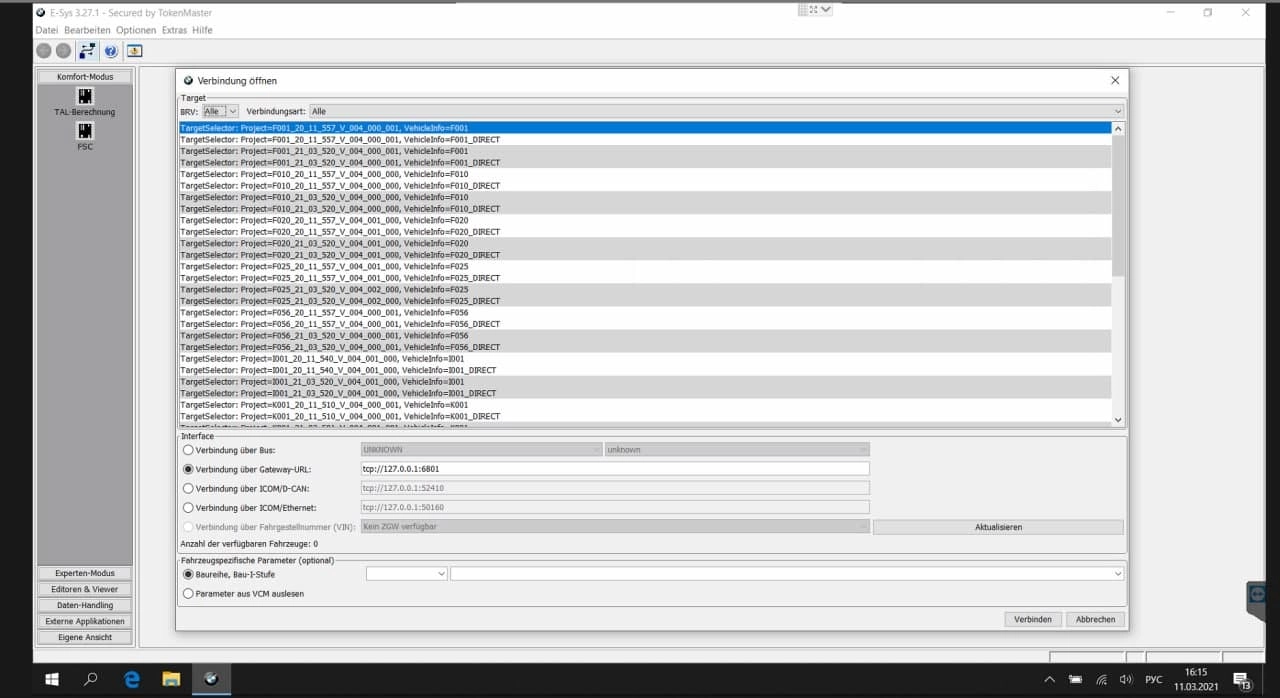Click the connect/disconnect toolbar icon with arrows
Image resolution: width=1280 pixels, height=698 pixels.
(87, 50)
